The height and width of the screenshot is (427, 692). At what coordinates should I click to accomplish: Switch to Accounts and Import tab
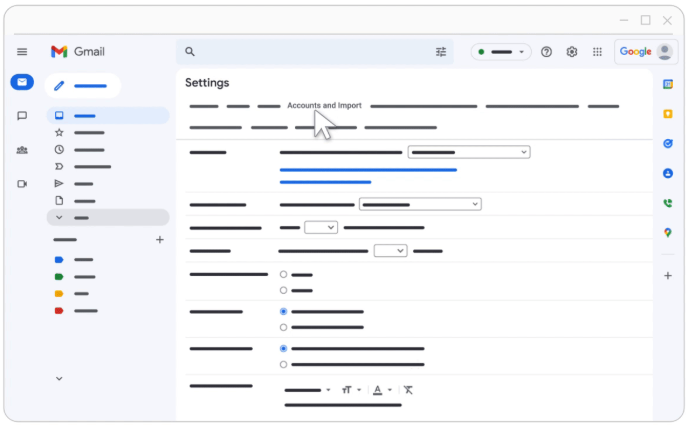[x=324, y=105]
